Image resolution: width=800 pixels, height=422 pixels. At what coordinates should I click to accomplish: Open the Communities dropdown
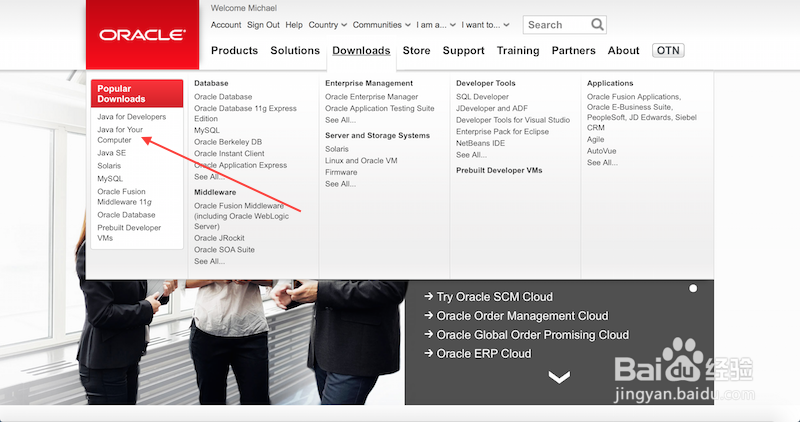[x=382, y=24]
